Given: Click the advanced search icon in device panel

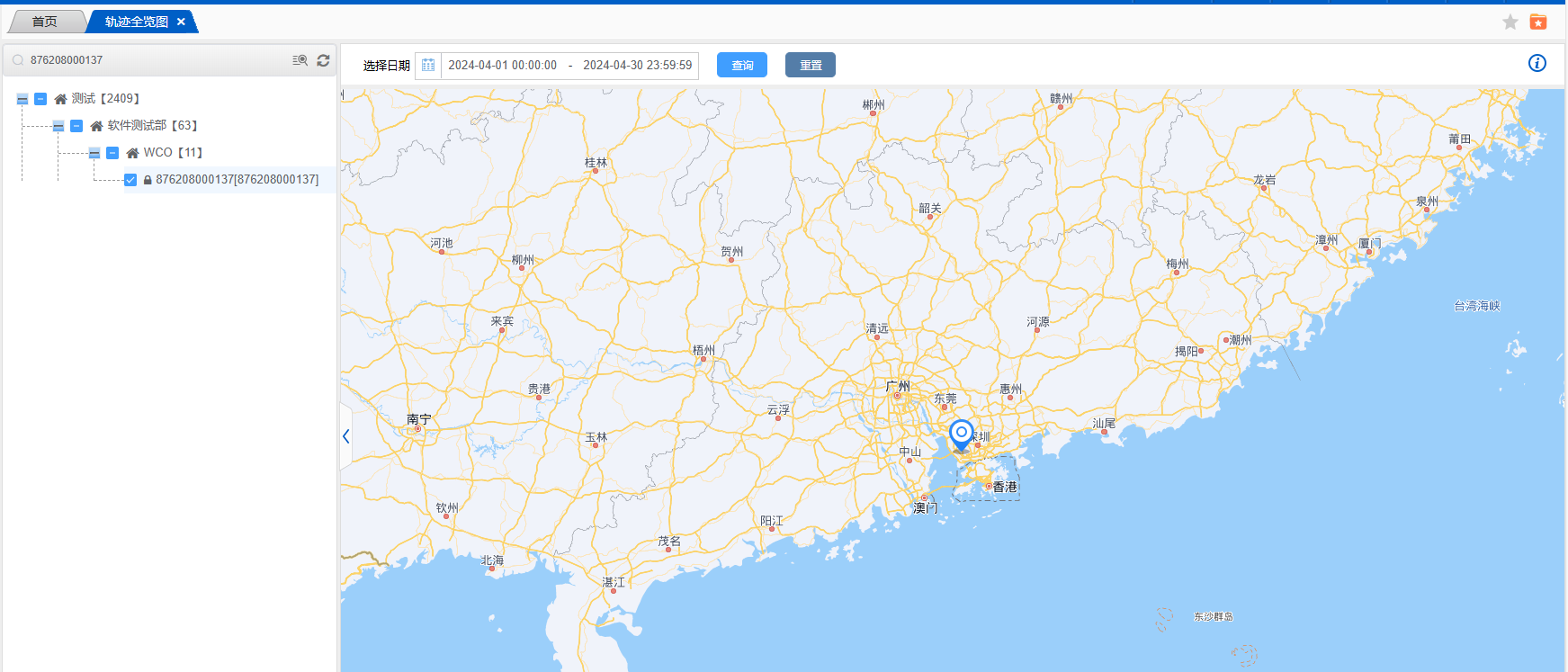Looking at the screenshot, I should click(300, 60).
